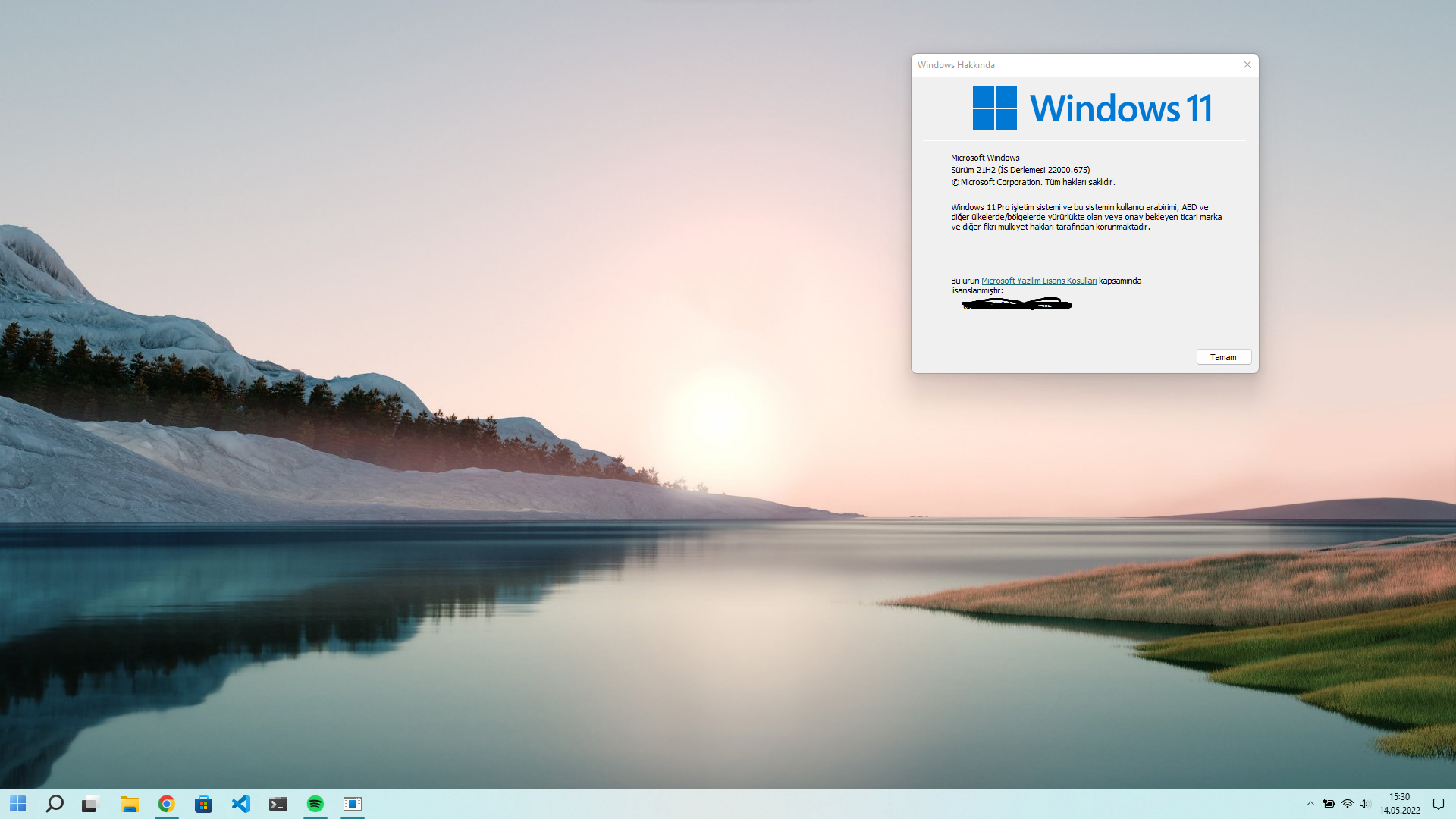Open Task View from the taskbar
This screenshot has width=1456, height=819.
(92, 804)
